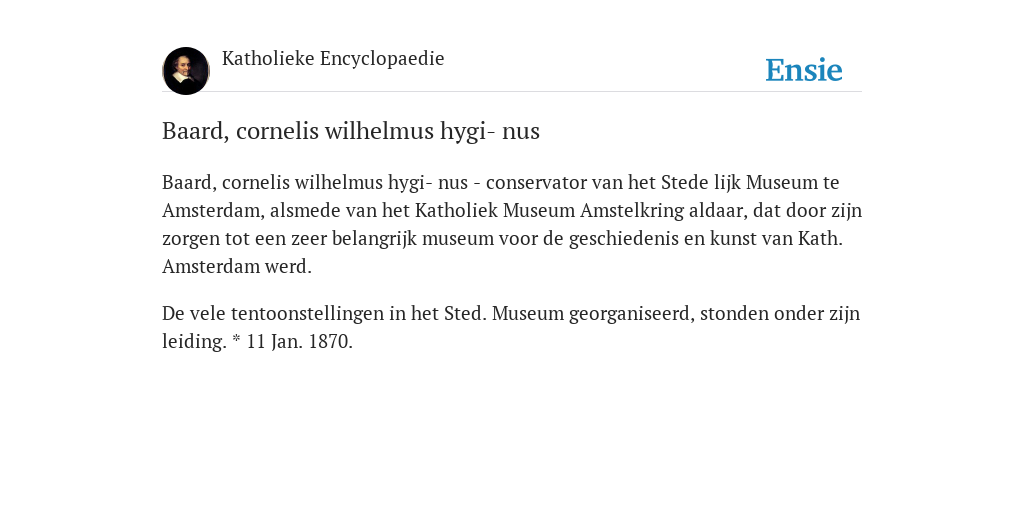Click the asterisk before the birth date
The height and width of the screenshot is (512, 1024).
pos(236,340)
